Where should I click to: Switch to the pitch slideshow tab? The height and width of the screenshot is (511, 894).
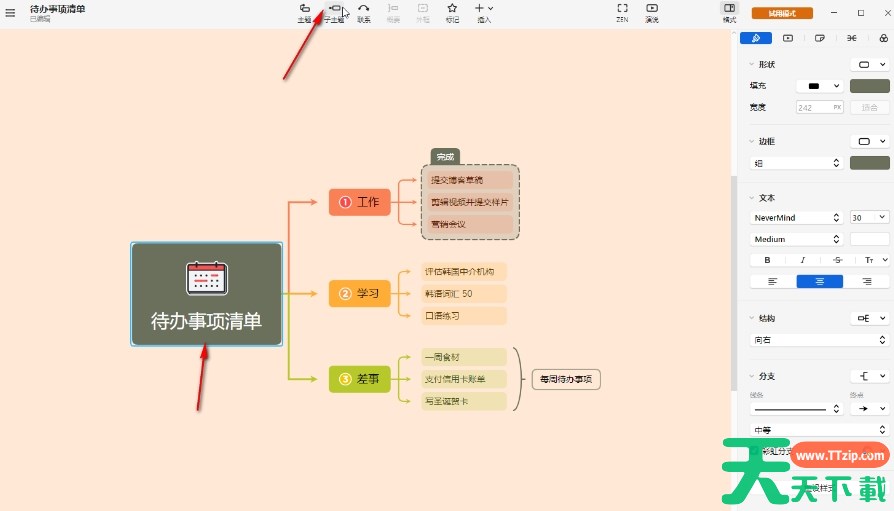pos(788,38)
